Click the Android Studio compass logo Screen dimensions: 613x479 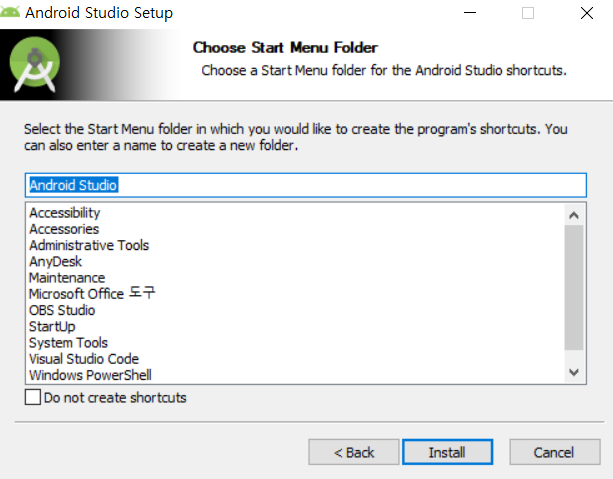tap(35, 65)
